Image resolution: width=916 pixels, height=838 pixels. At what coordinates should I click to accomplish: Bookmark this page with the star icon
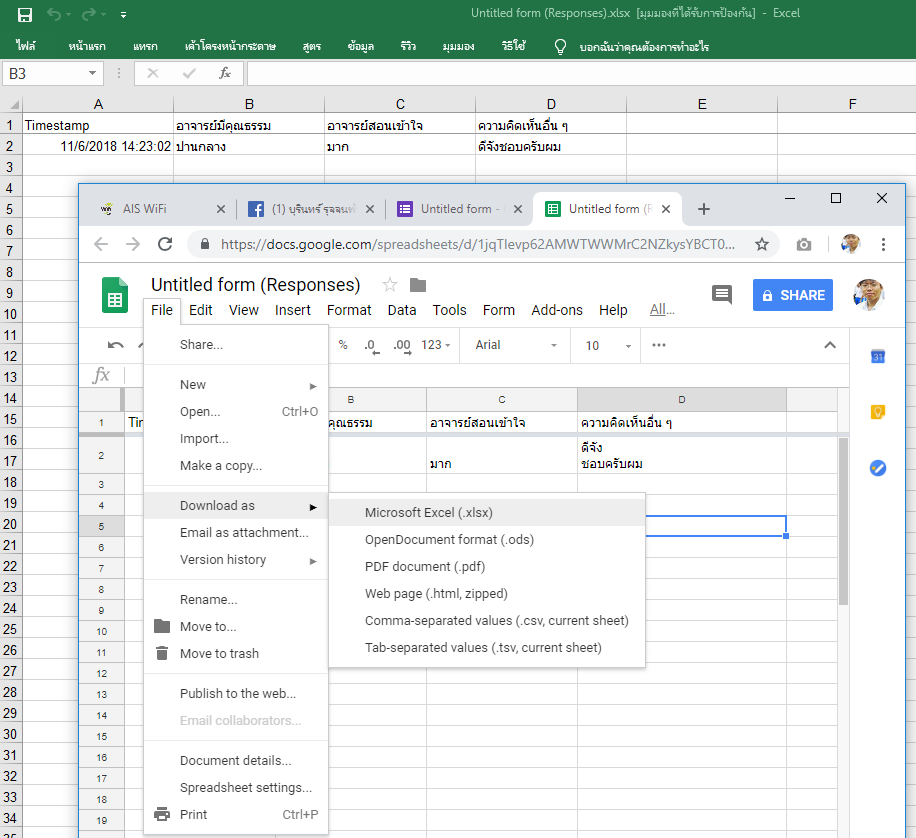point(762,244)
